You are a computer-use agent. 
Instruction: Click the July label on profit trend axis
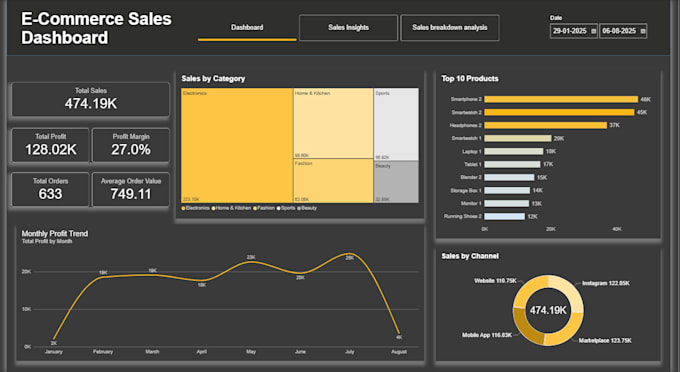tap(350, 352)
